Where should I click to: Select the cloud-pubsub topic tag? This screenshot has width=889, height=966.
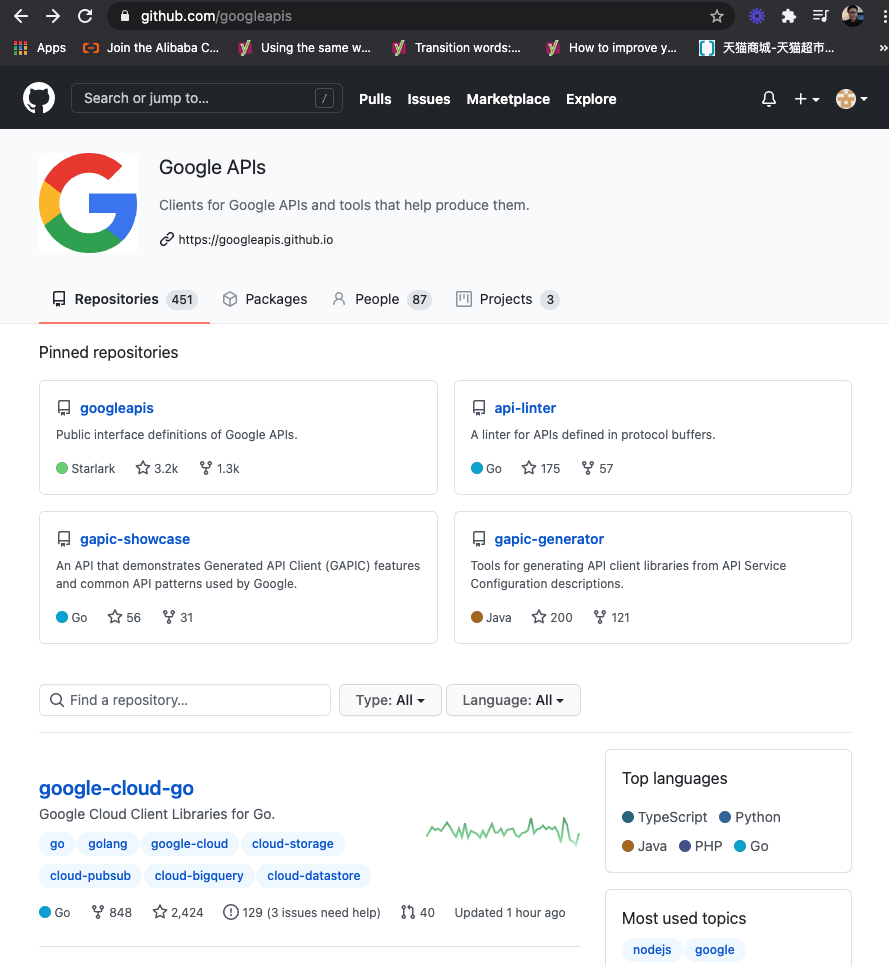coord(91,876)
